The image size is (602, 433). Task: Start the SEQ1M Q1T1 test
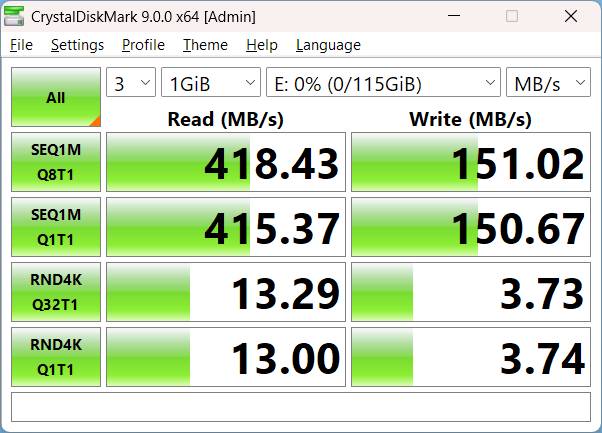[55, 227]
